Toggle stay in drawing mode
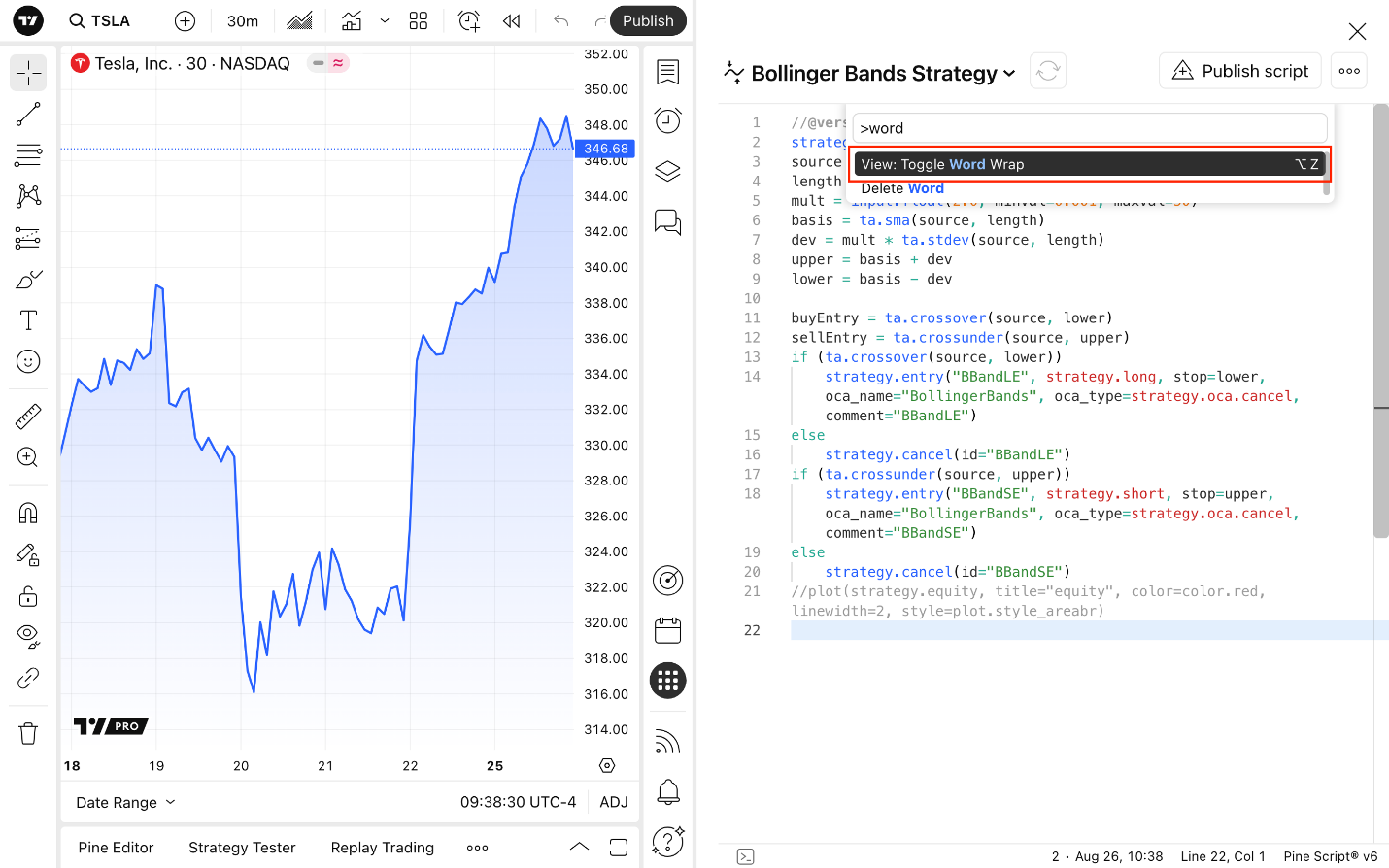The image size is (1389, 868). (x=28, y=554)
